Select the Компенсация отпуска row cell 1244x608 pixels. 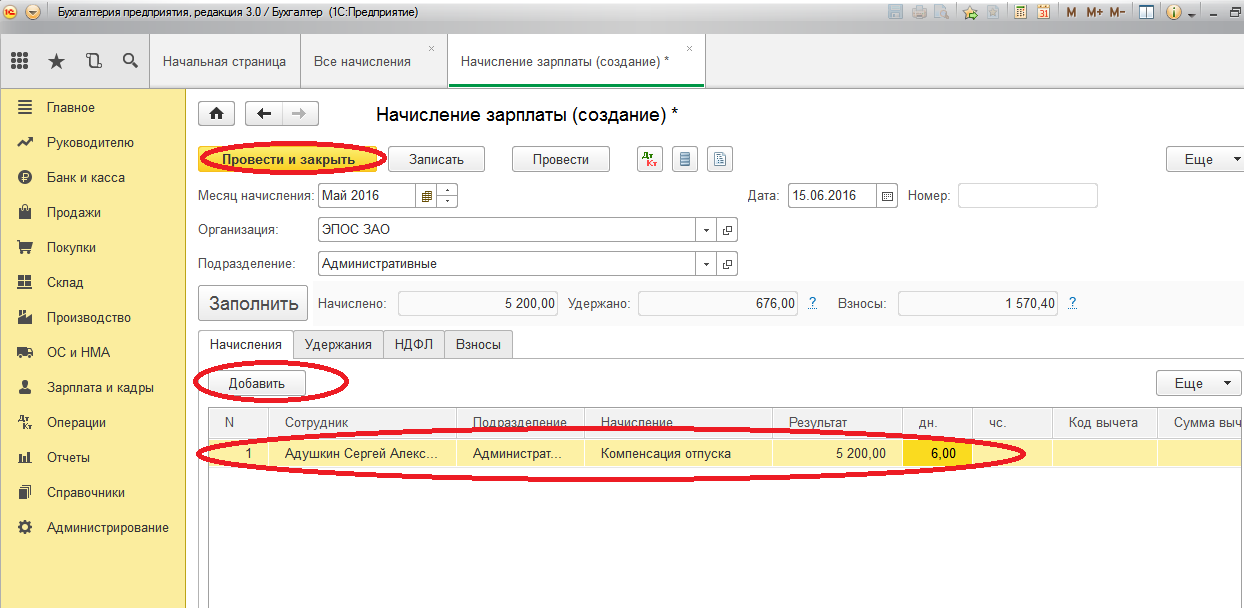point(679,453)
